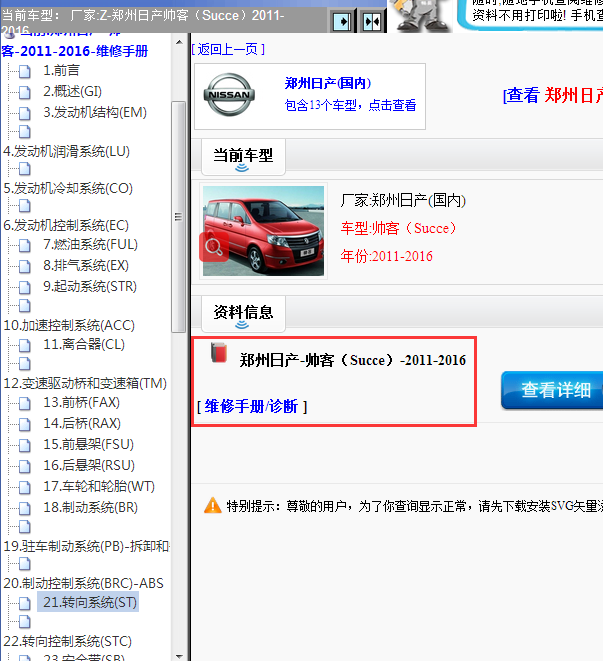Click the orange warning triangle icon

tap(213, 505)
